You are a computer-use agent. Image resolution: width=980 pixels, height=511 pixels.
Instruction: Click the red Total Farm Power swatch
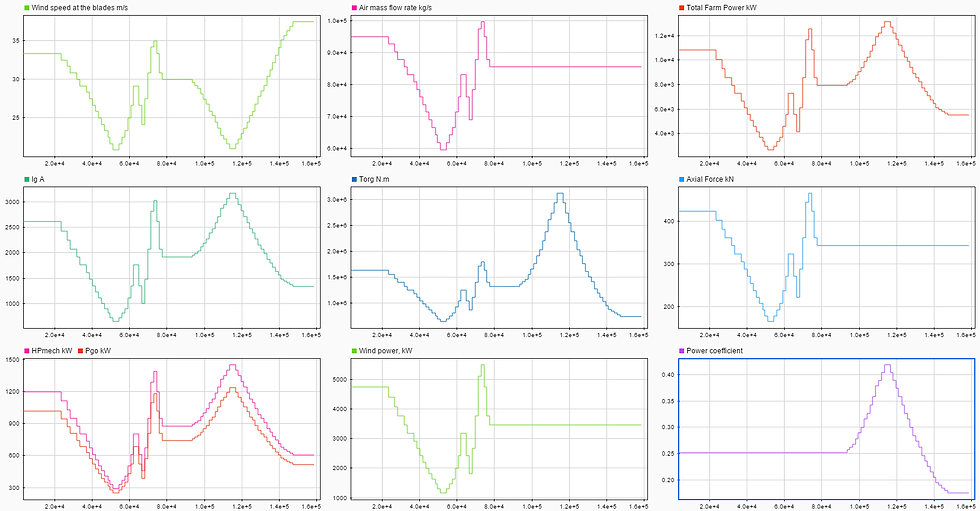(x=682, y=8)
